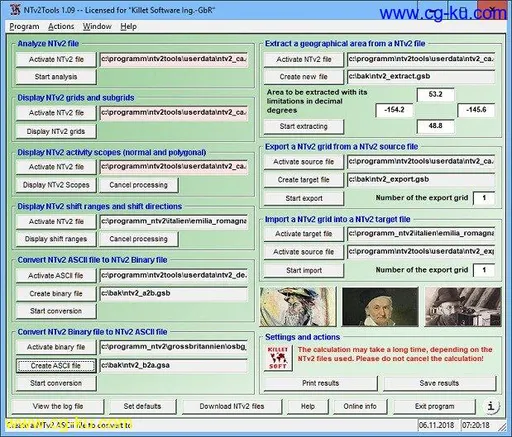512x437 pixels.
Task: Click Create new file button
Action: 303,77
